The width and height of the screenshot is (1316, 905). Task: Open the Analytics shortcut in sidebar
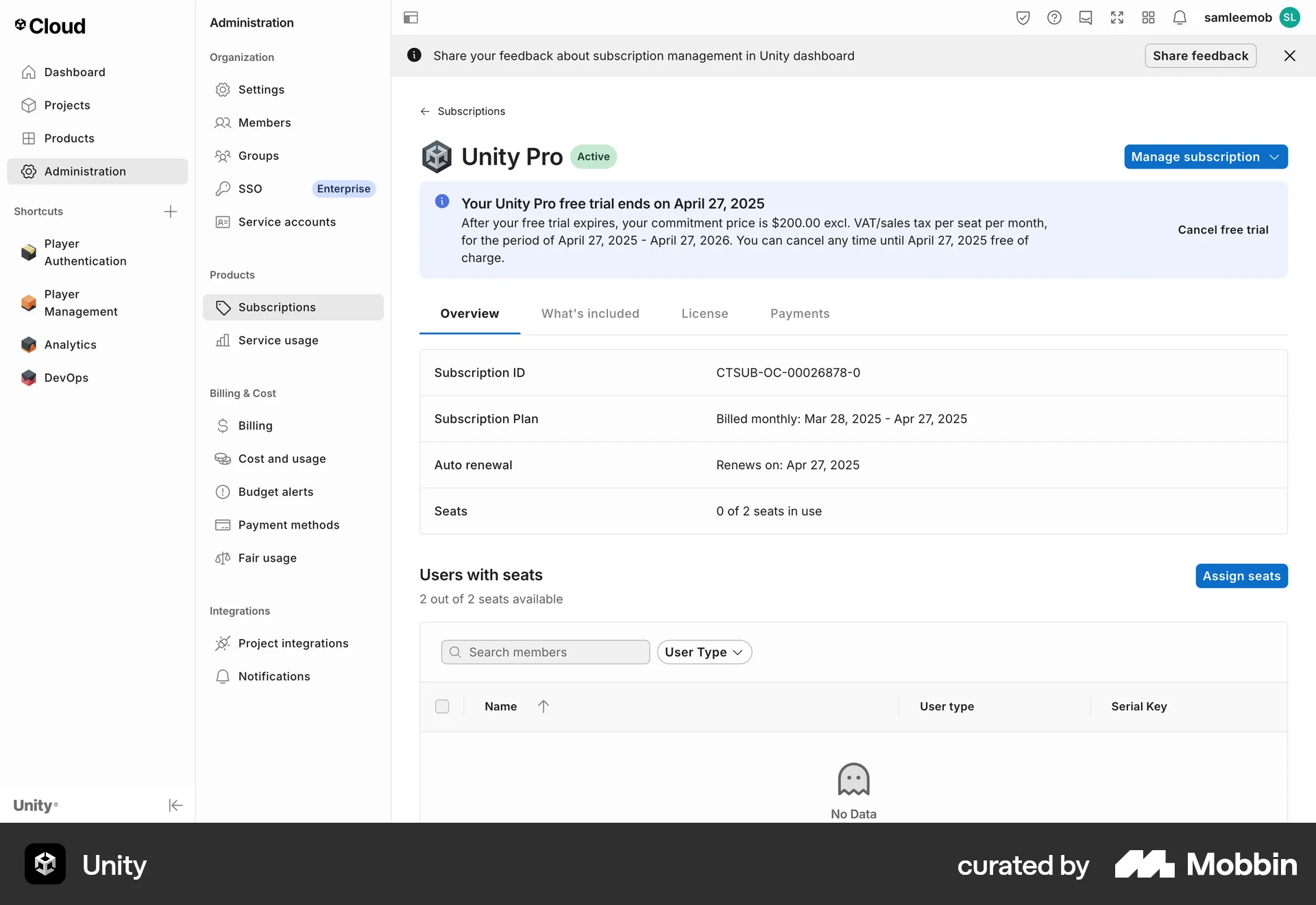tap(72, 345)
